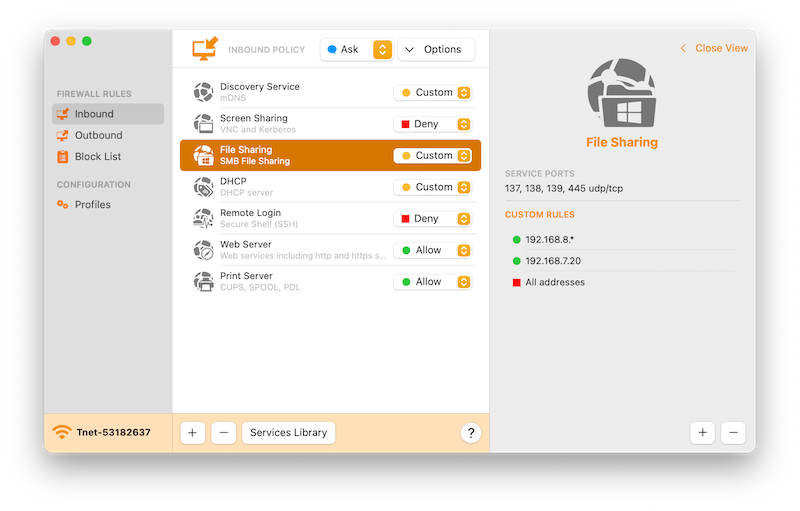The image size is (800, 511).
Task: Open the Inbound Policy Ask dropdown
Action: 357,49
